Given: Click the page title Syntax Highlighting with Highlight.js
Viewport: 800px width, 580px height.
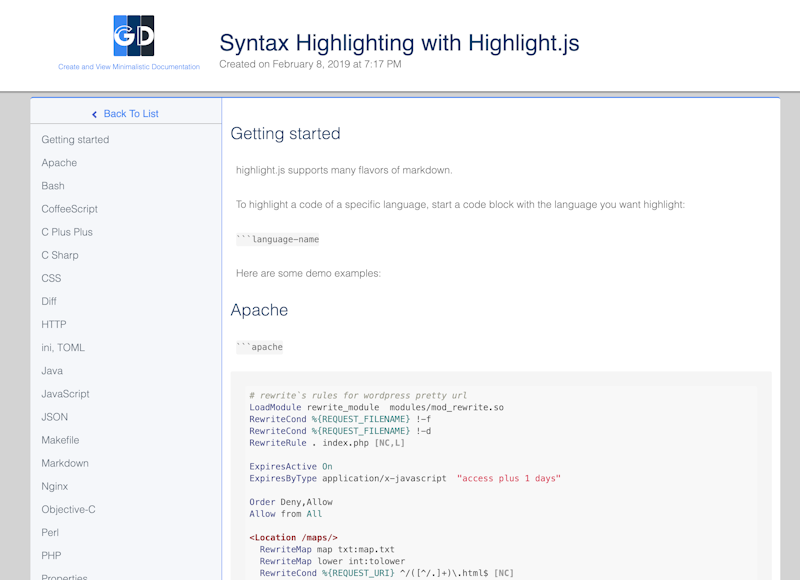Looking at the screenshot, I should 399,43.
